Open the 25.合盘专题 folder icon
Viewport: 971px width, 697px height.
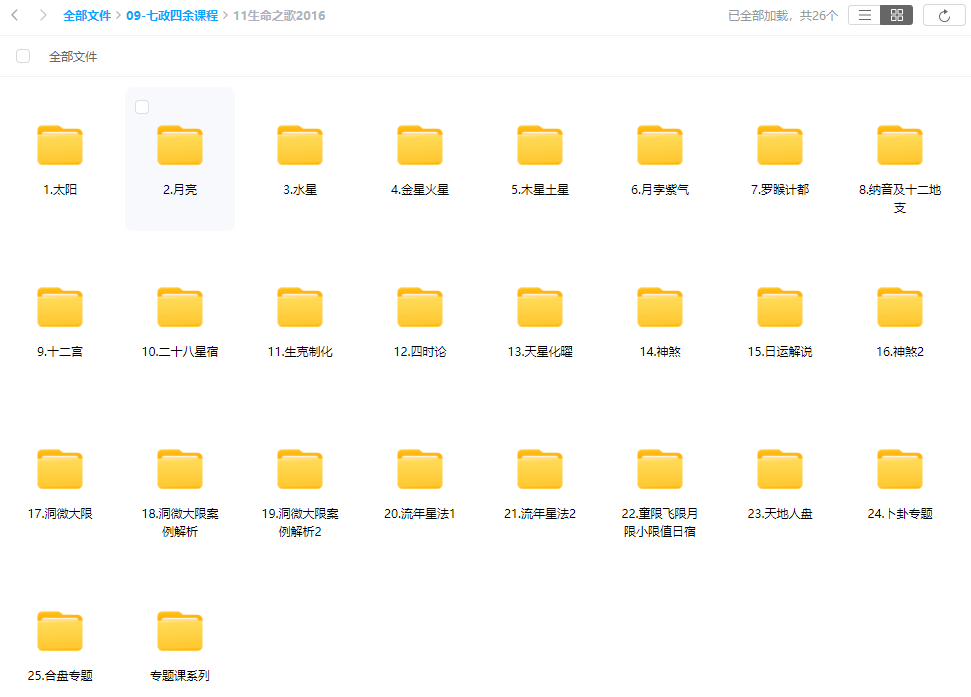click(x=60, y=631)
